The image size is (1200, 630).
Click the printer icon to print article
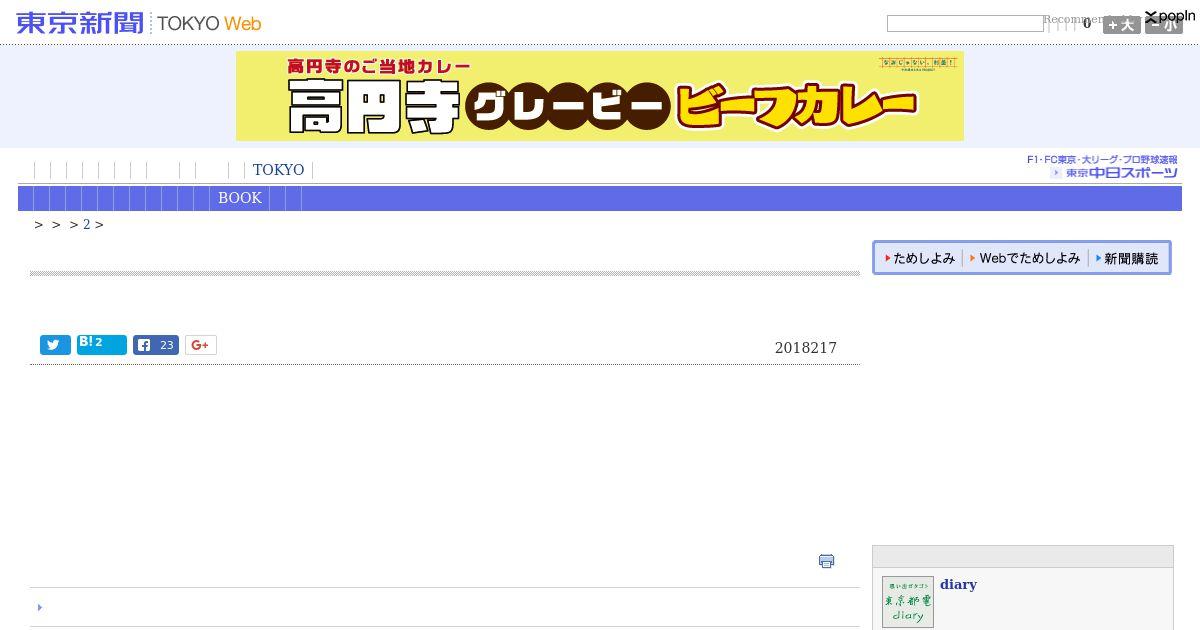click(x=826, y=561)
